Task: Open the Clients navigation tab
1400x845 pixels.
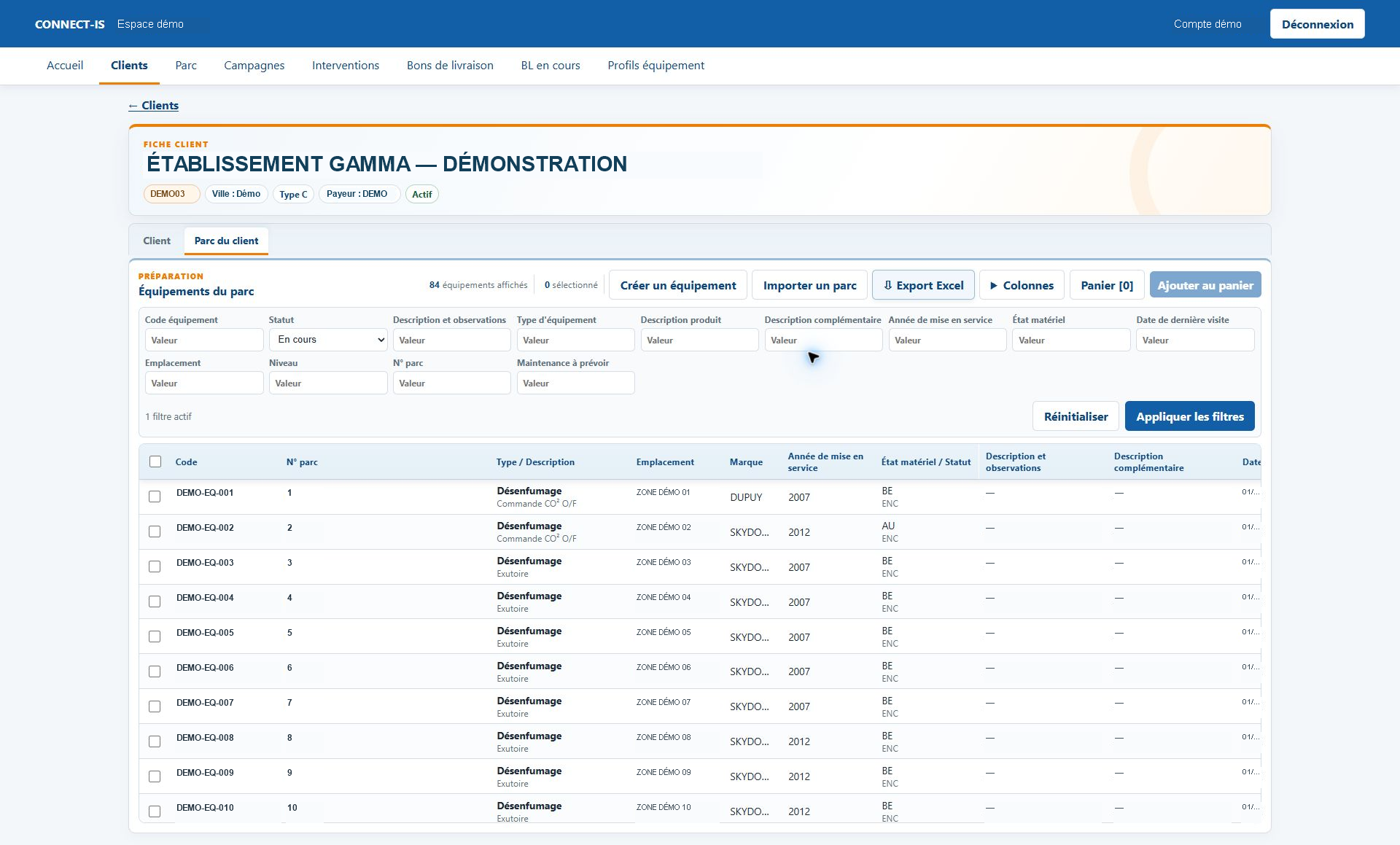Action: point(129,66)
